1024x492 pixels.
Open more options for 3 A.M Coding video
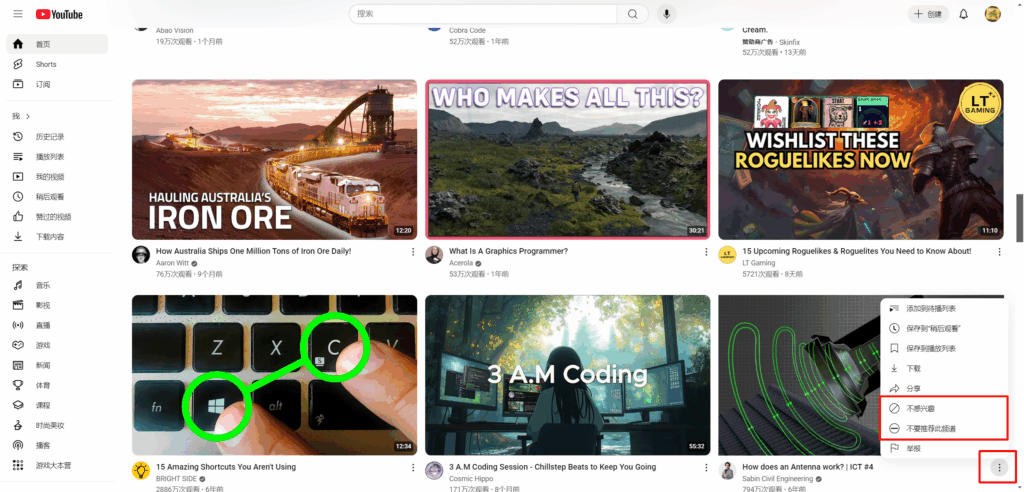point(706,467)
